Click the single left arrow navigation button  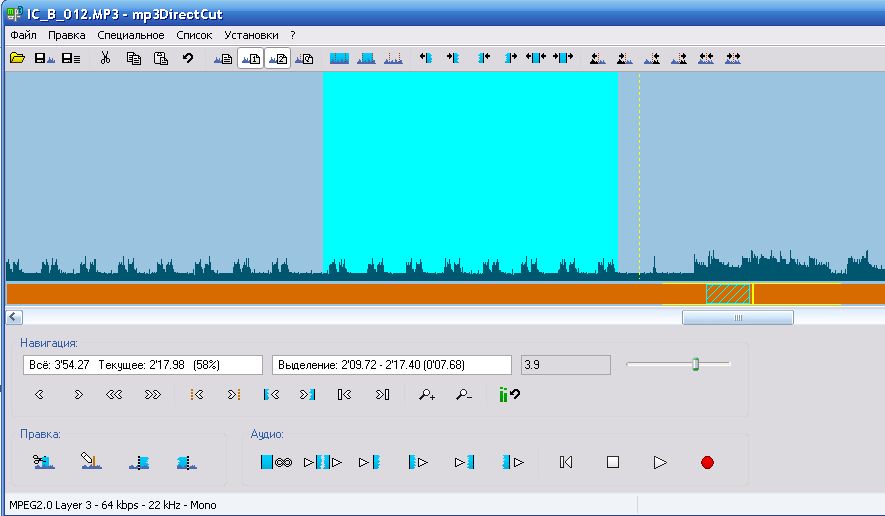point(40,395)
